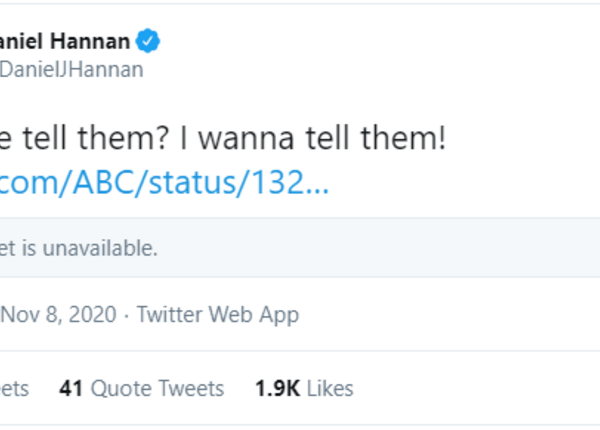Open the 41 Quote Tweets list
The height and width of the screenshot is (430, 600).
tap(141, 387)
